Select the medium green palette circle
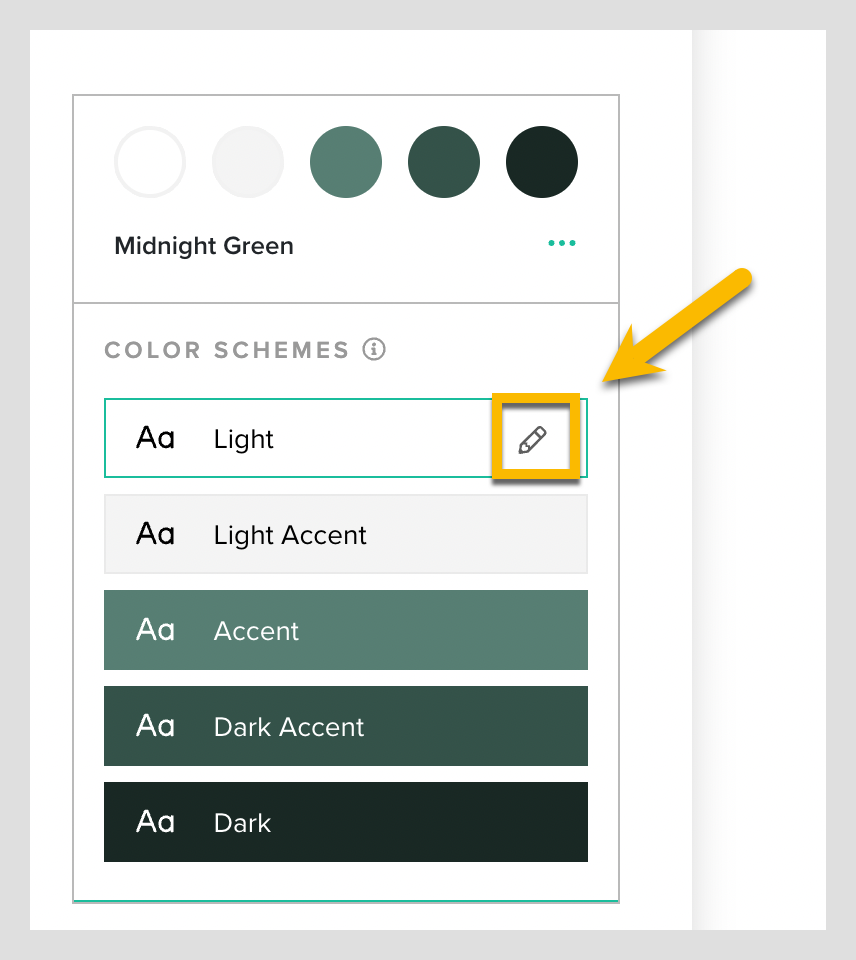 pos(346,162)
